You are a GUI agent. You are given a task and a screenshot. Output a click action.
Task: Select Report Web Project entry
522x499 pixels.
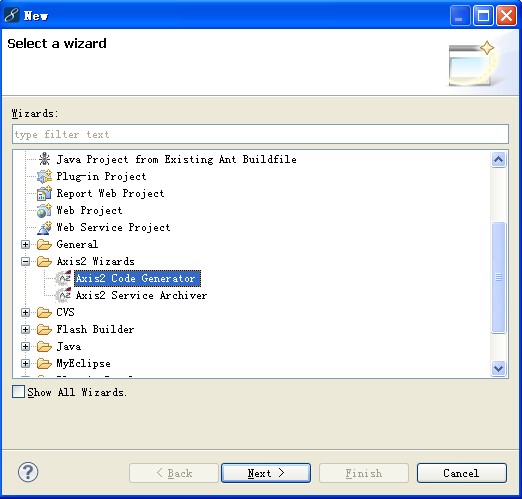tap(110, 193)
